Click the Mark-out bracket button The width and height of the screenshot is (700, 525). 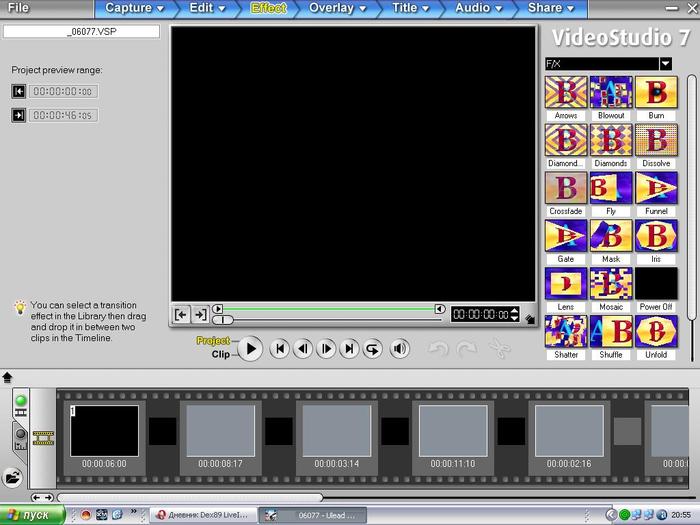(200, 315)
